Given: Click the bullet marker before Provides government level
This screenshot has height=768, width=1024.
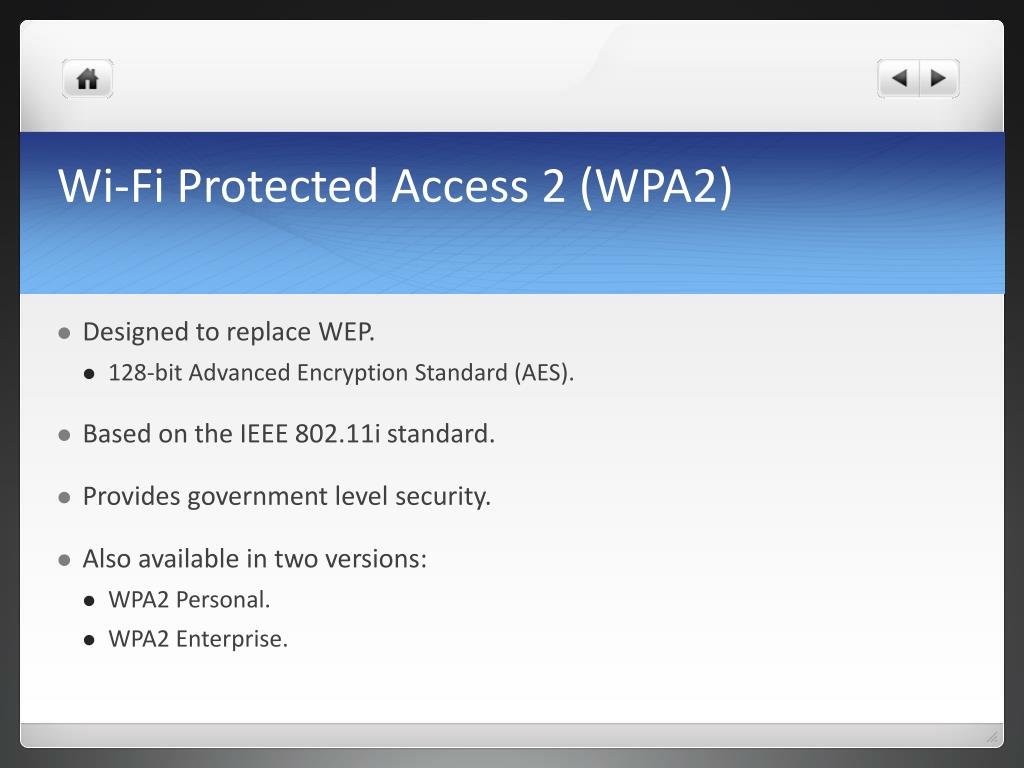Looking at the screenshot, I should pyautogui.click(x=64, y=498).
